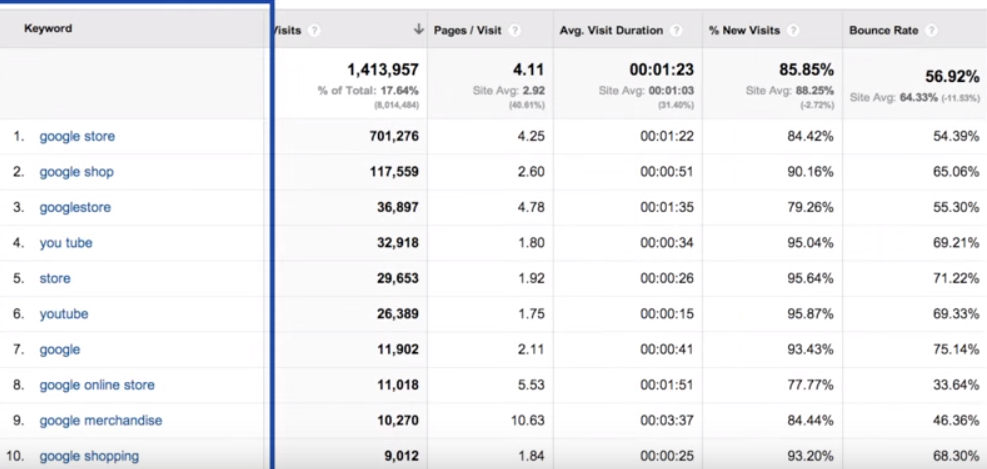Select pages per visit value 10.63
The width and height of the screenshot is (987, 469).
527,421
